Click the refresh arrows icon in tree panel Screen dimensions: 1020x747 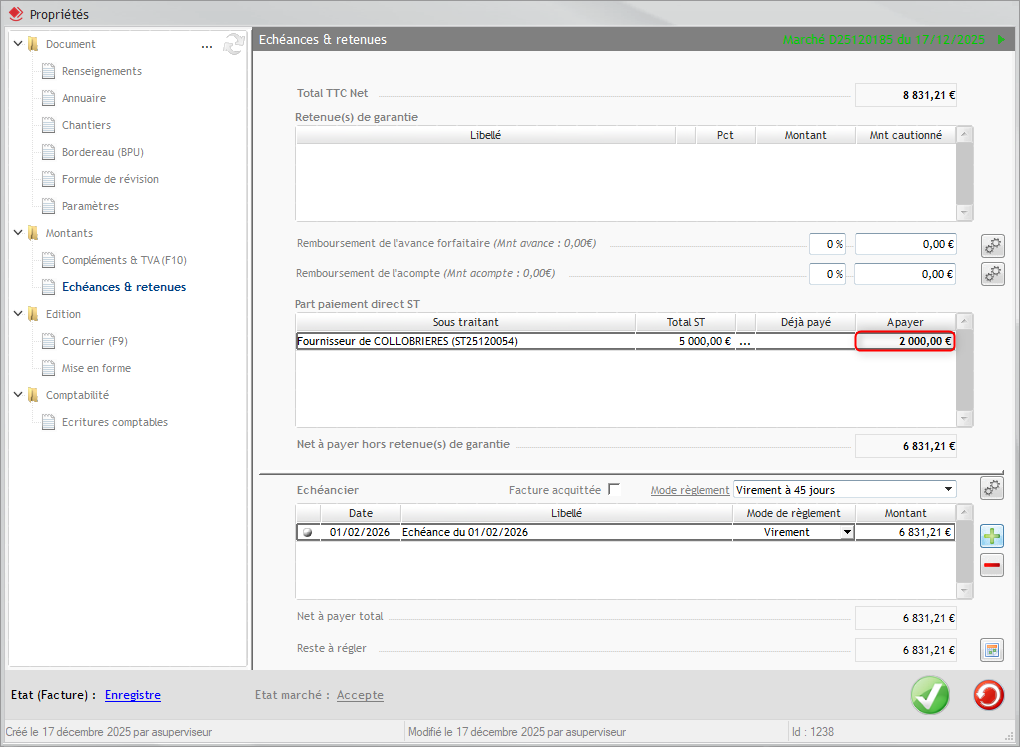click(x=234, y=44)
